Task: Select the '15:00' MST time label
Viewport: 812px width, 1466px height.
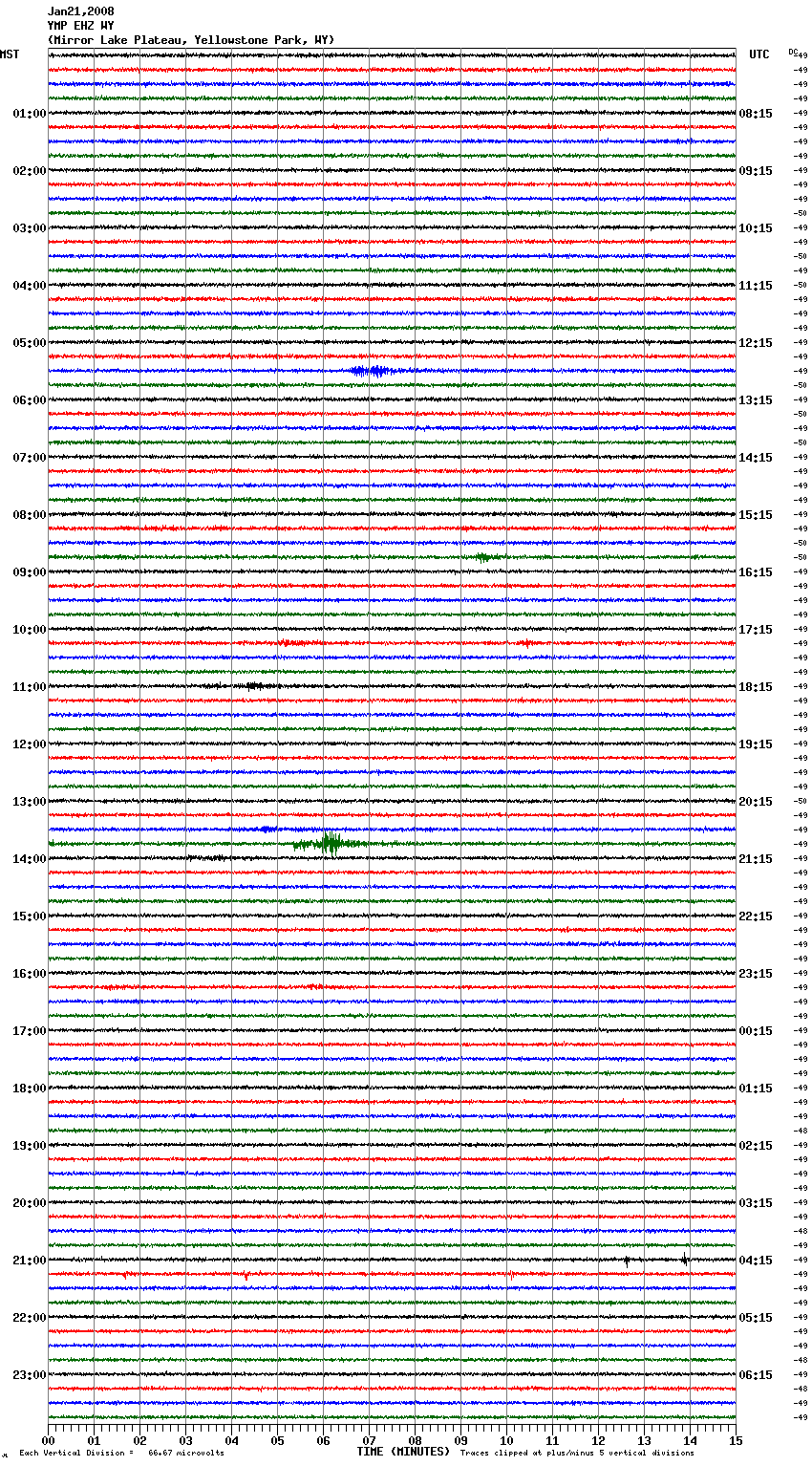Action: [30, 916]
